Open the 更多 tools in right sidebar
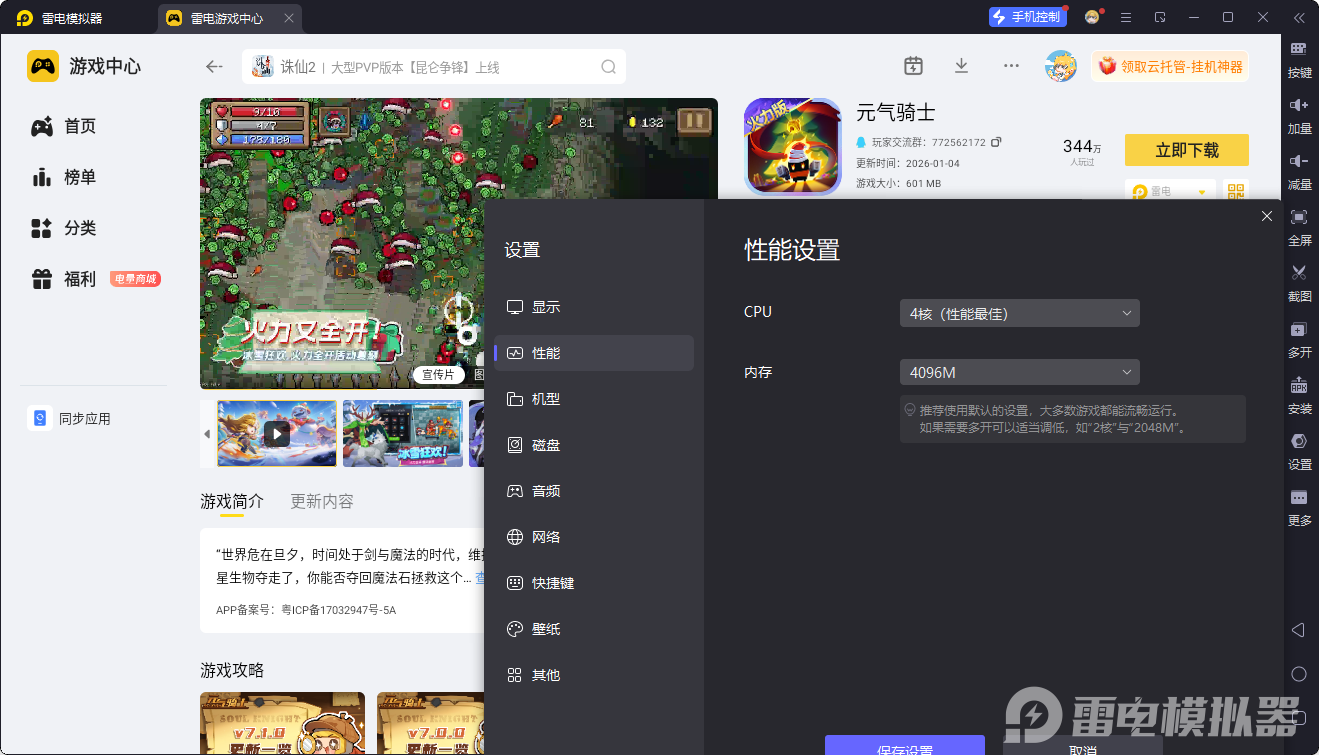The image size is (1319, 755). coord(1299,508)
